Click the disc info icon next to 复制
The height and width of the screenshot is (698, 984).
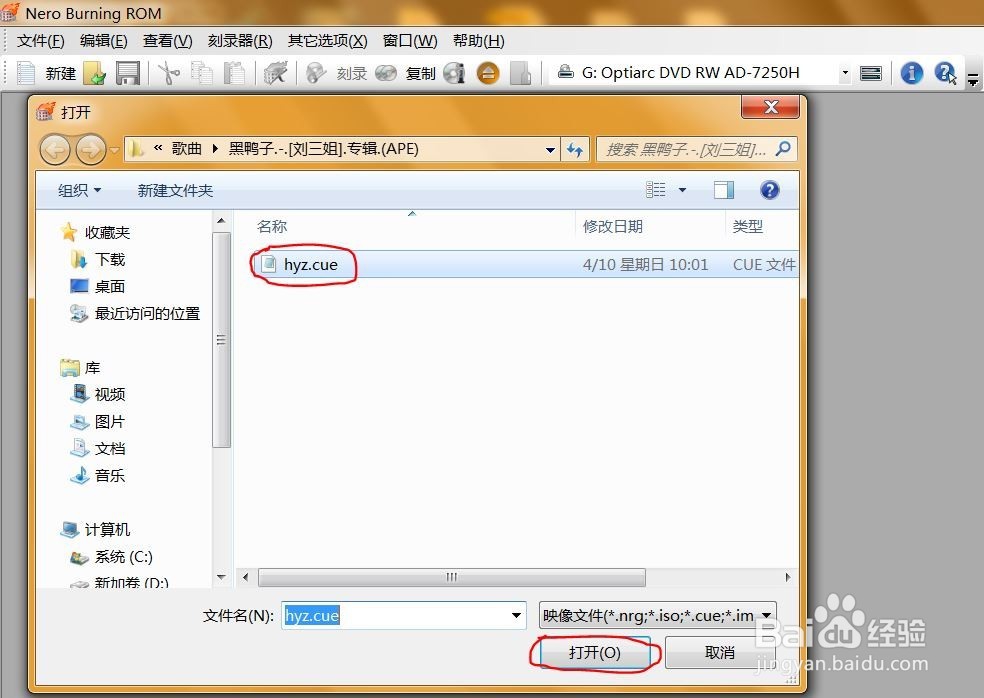454,73
